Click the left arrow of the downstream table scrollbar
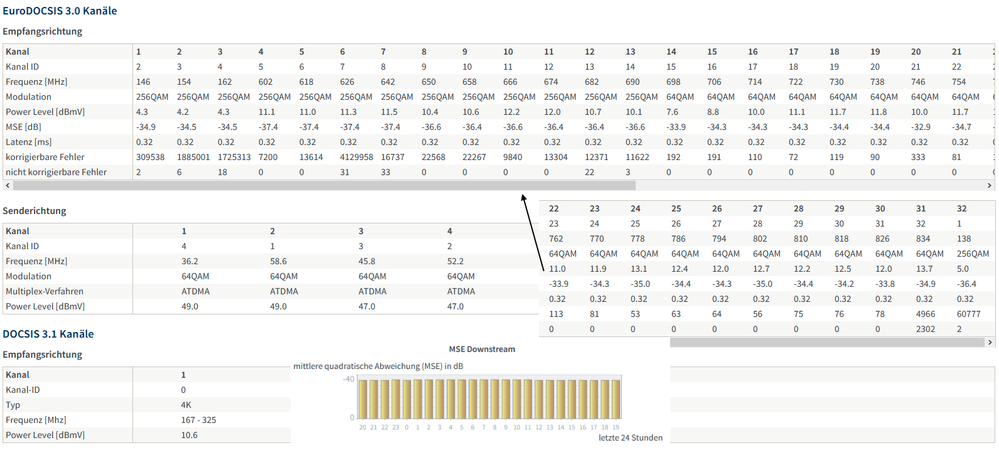999x450 pixels. click(7, 185)
